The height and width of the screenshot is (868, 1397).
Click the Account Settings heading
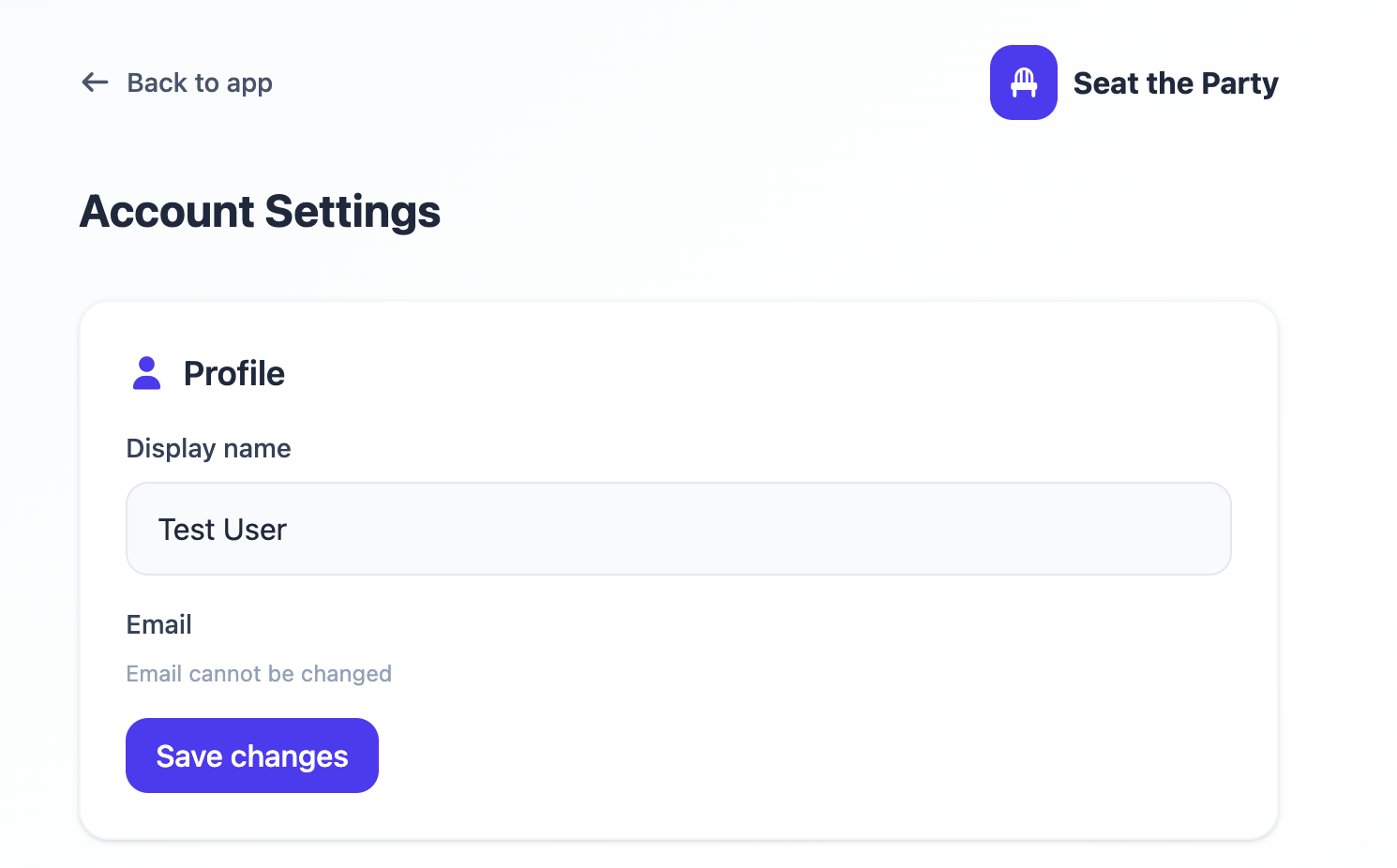click(261, 212)
